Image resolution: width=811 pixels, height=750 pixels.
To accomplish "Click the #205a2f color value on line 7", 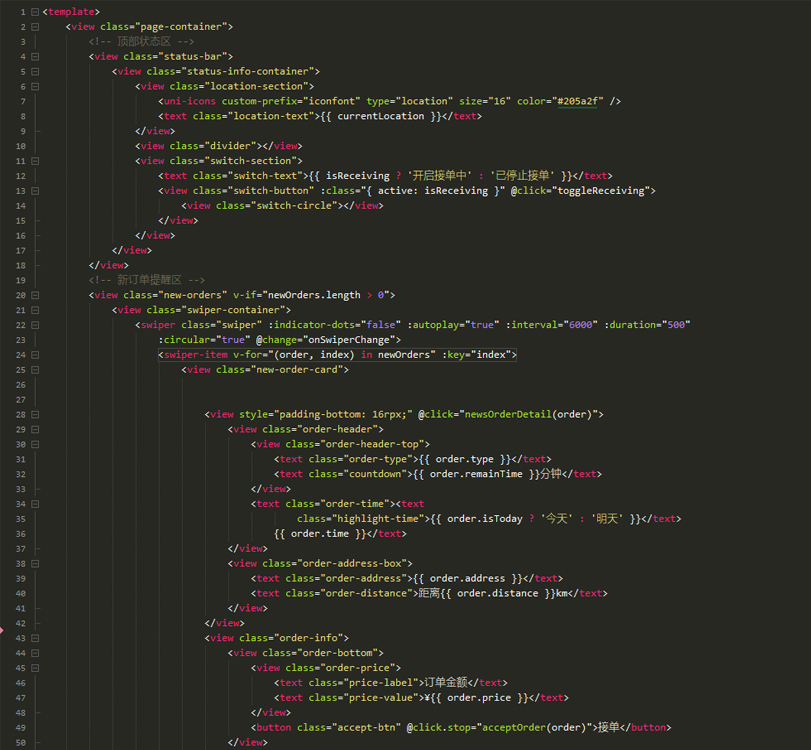I will [577, 101].
